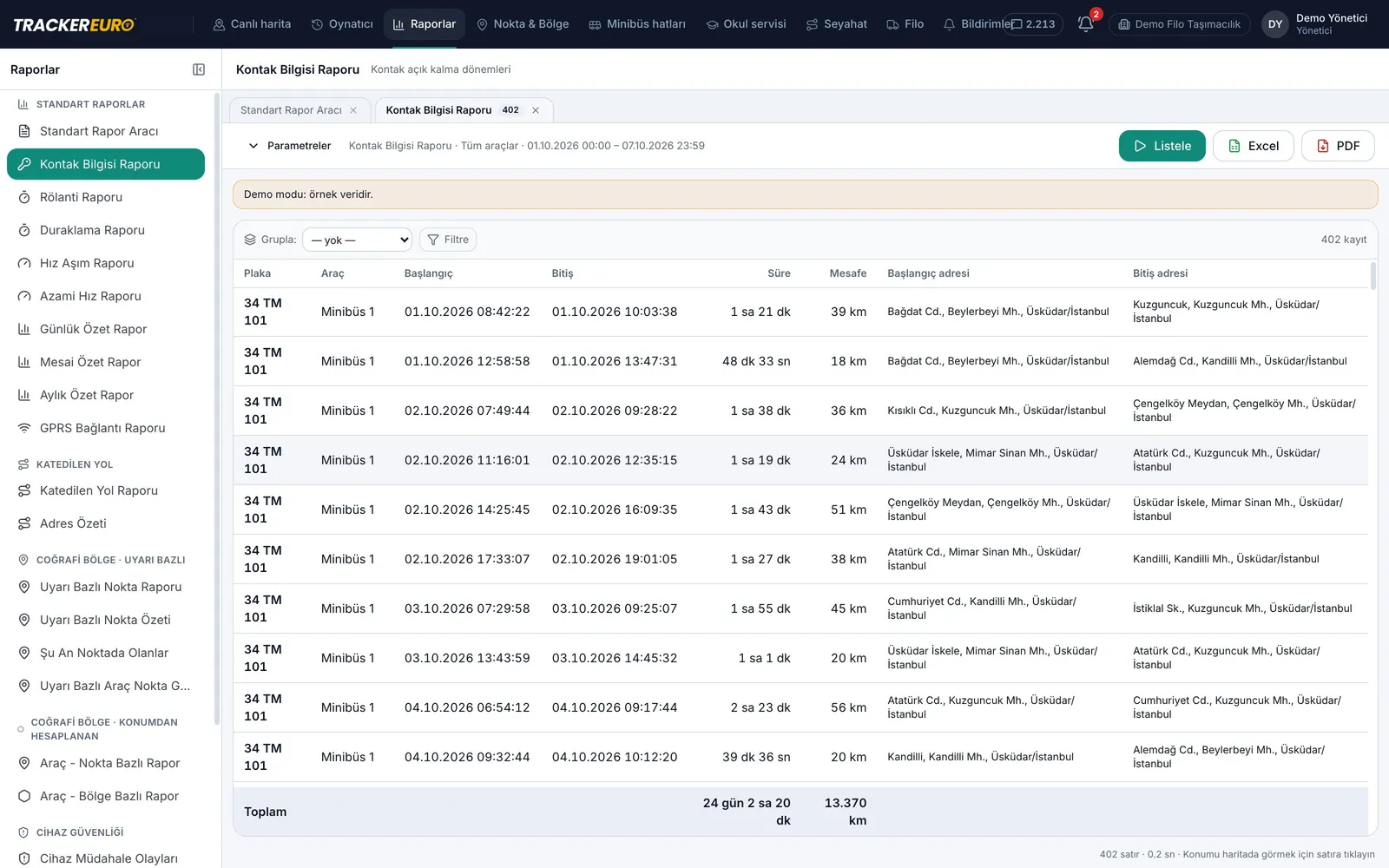The width and height of the screenshot is (1389, 868).
Task: Open Rölanti Raporu from sidebar
Action: tap(106, 197)
